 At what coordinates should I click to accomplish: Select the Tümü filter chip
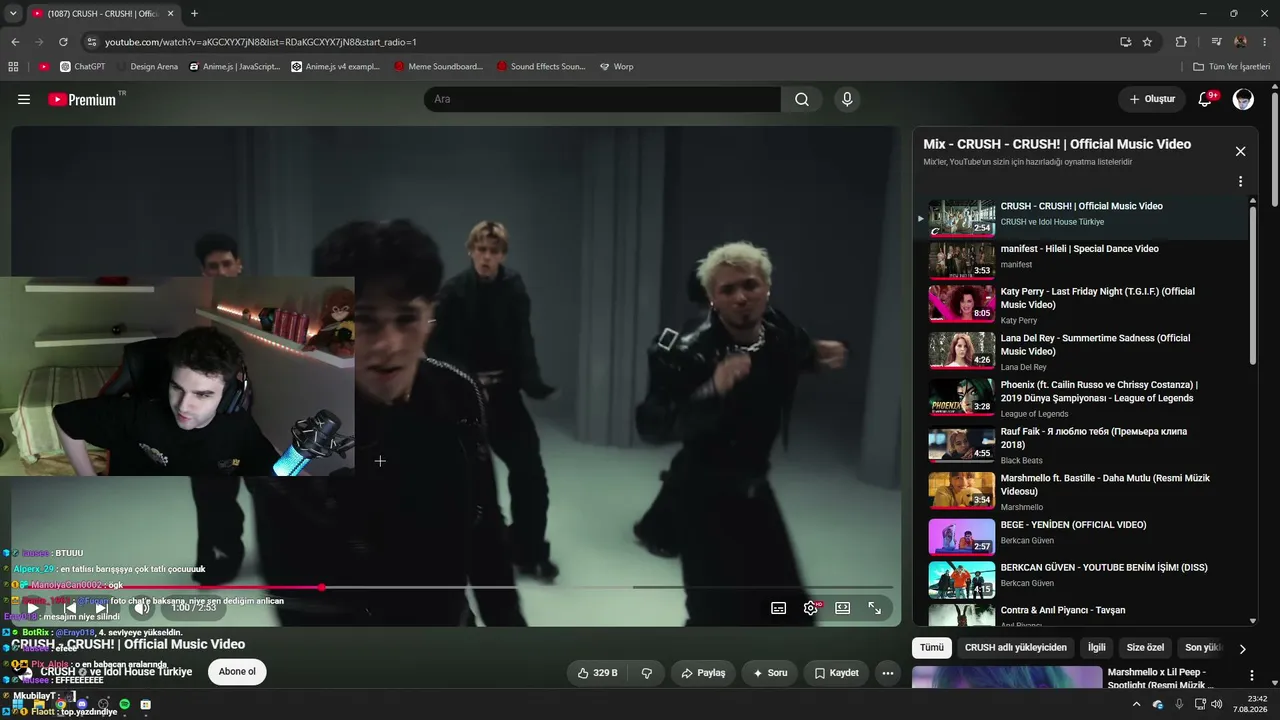(x=931, y=648)
